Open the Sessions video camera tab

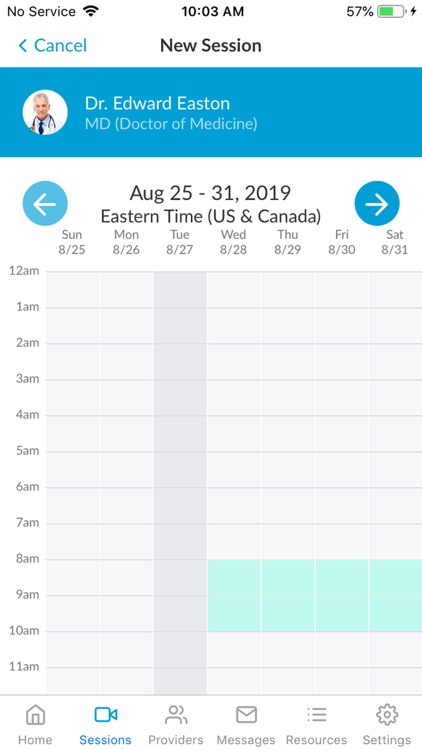click(105, 724)
